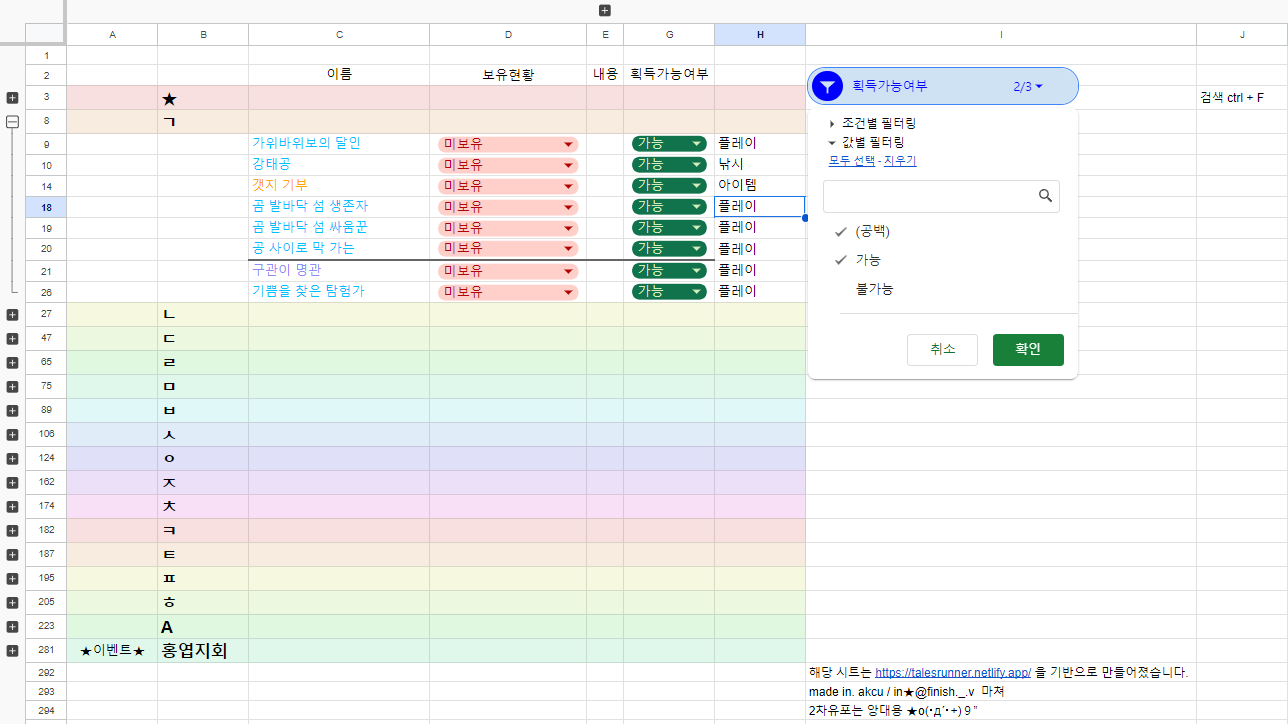Click the 취소 button
The width and height of the screenshot is (1288, 724).
942,349
